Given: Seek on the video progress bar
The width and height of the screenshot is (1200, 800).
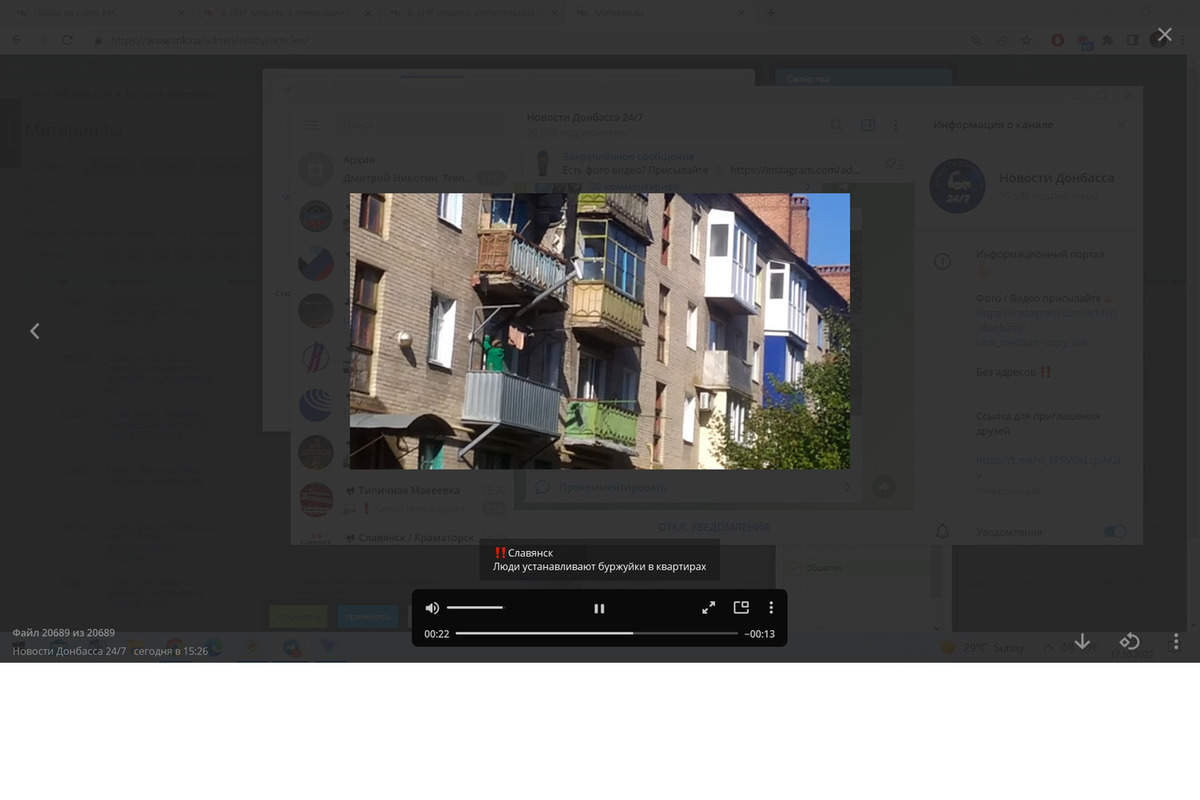Looking at the screenshot, I should tap(596, 634).
